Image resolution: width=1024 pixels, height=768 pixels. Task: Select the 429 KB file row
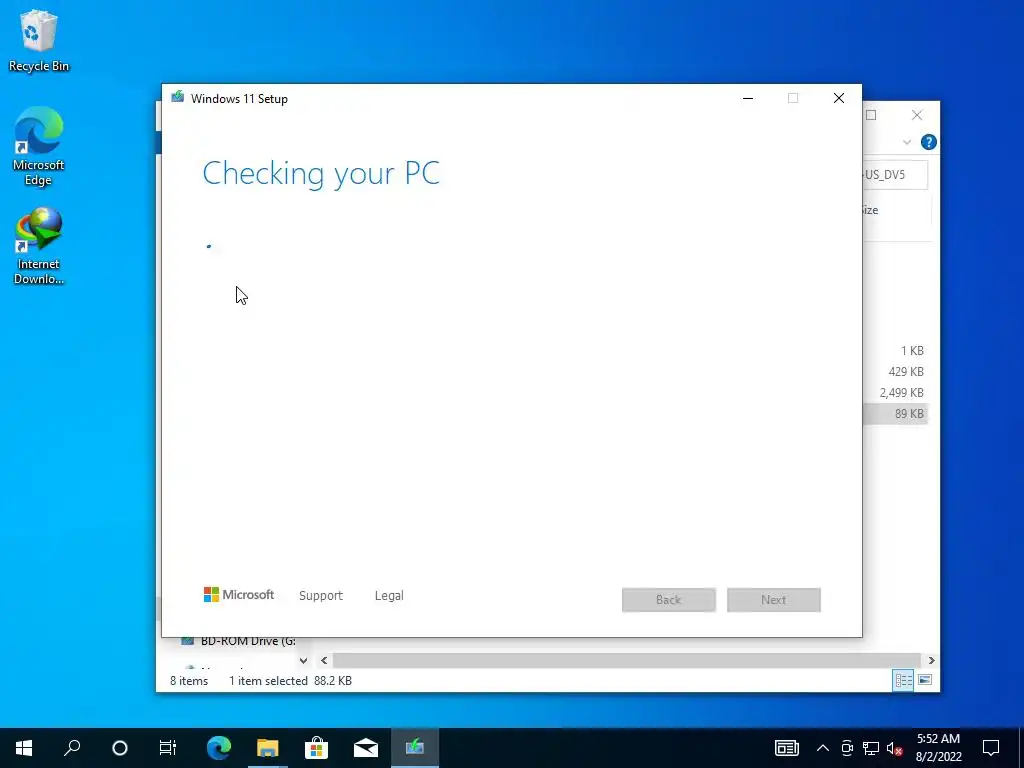tap(895, 372)
